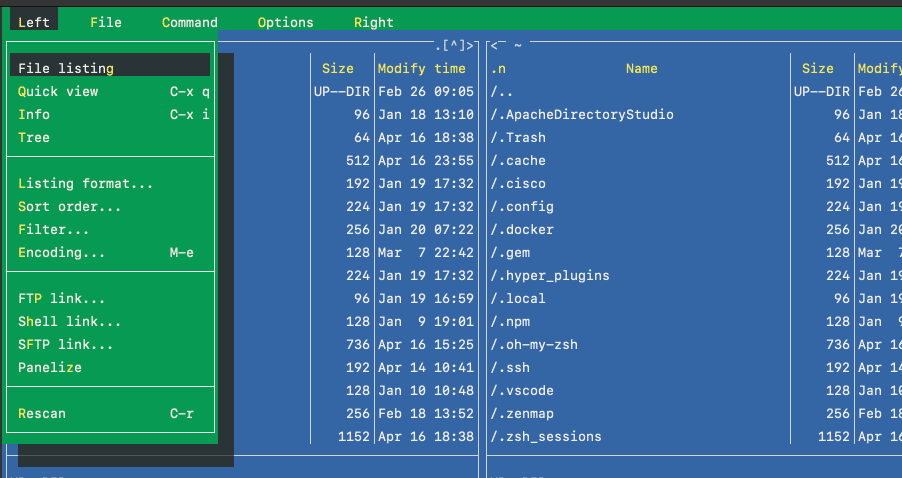This screenshot has height=478, width=902.
Task: Choose Sort order... from menu
Action: pyautogui.click(x=70, y=206)
